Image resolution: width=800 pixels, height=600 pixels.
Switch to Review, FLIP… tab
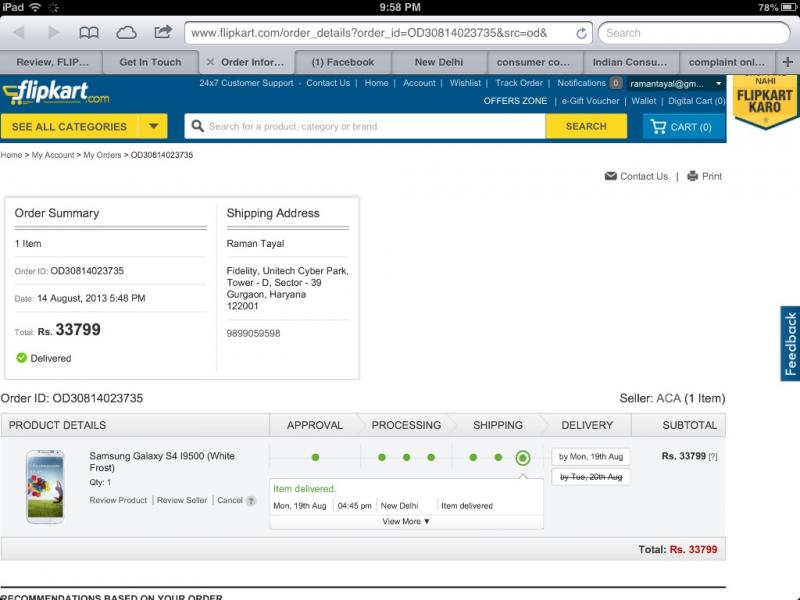coord(52,62)
